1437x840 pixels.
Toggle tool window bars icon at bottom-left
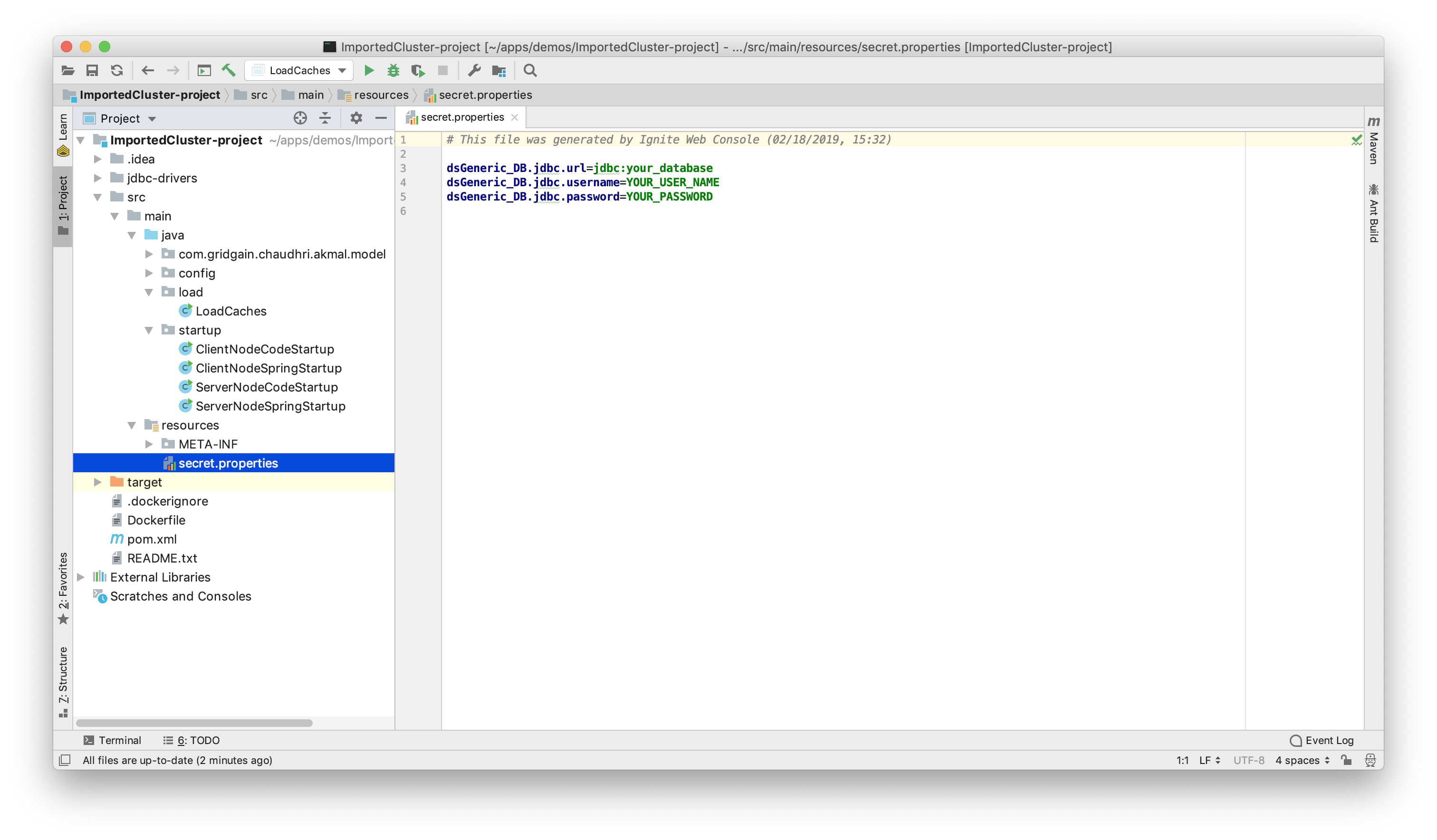click(x=65, y=760)
